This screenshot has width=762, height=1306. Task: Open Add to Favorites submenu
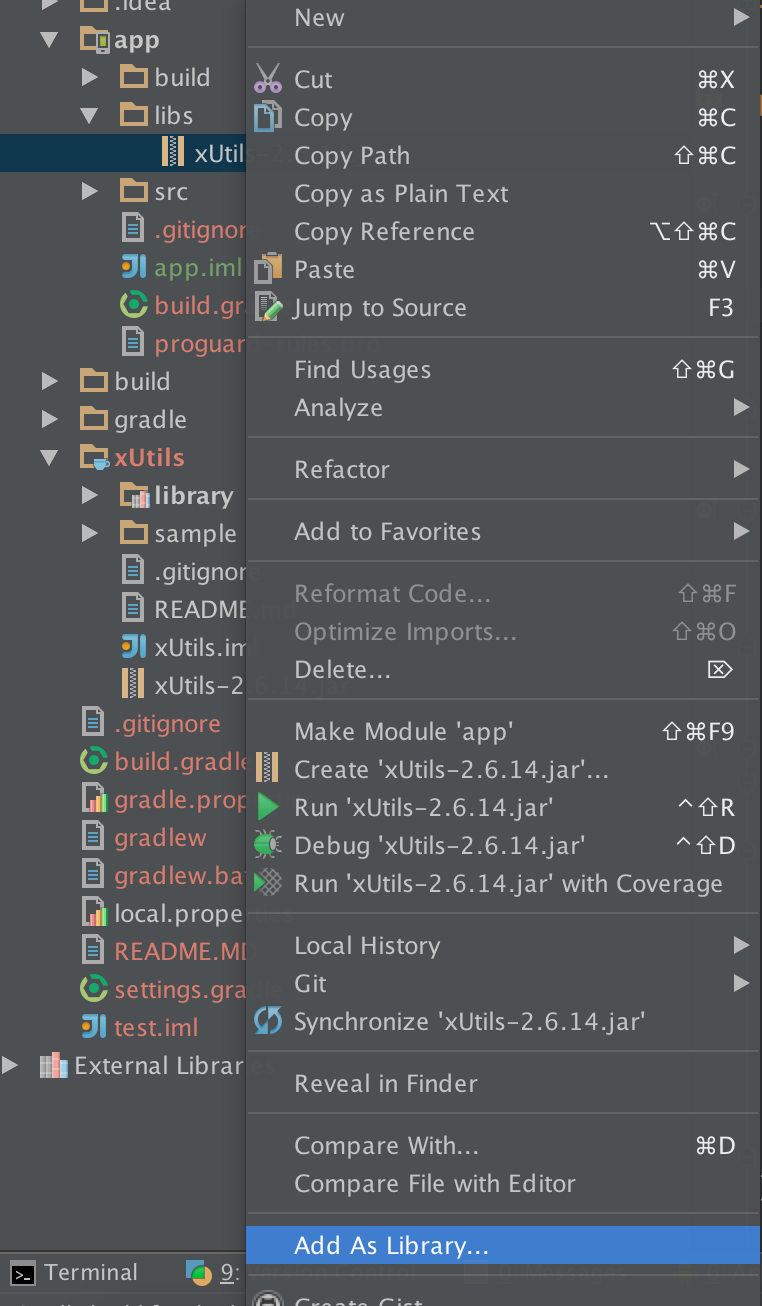coord(504,532)
